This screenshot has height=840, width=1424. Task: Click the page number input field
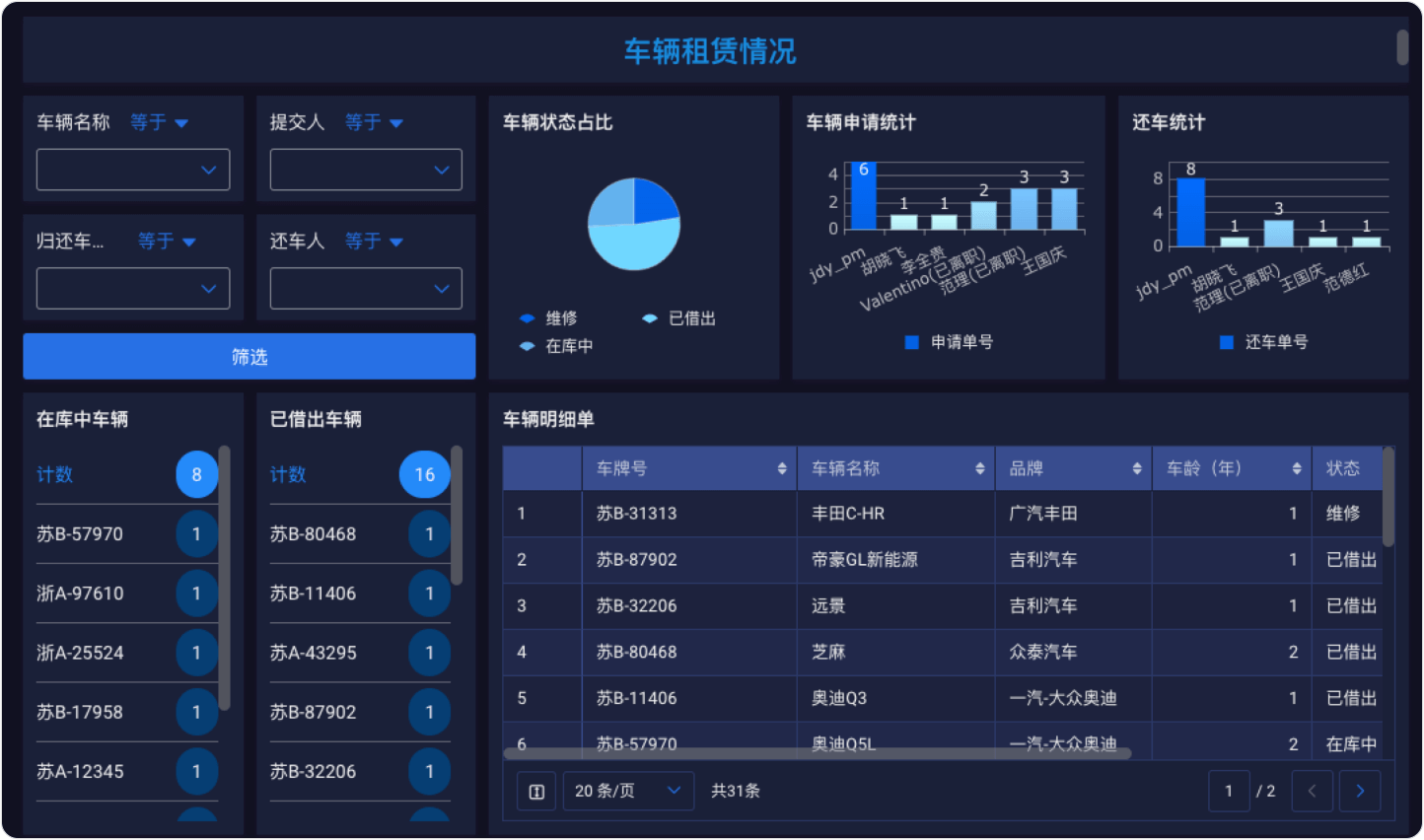(x=1229, y=791)
